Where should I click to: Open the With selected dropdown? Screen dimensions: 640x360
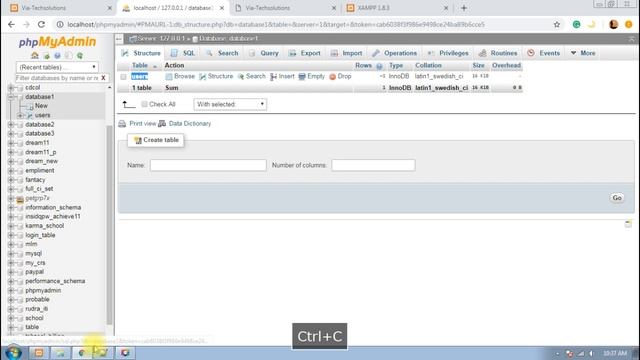pos(230,104)
